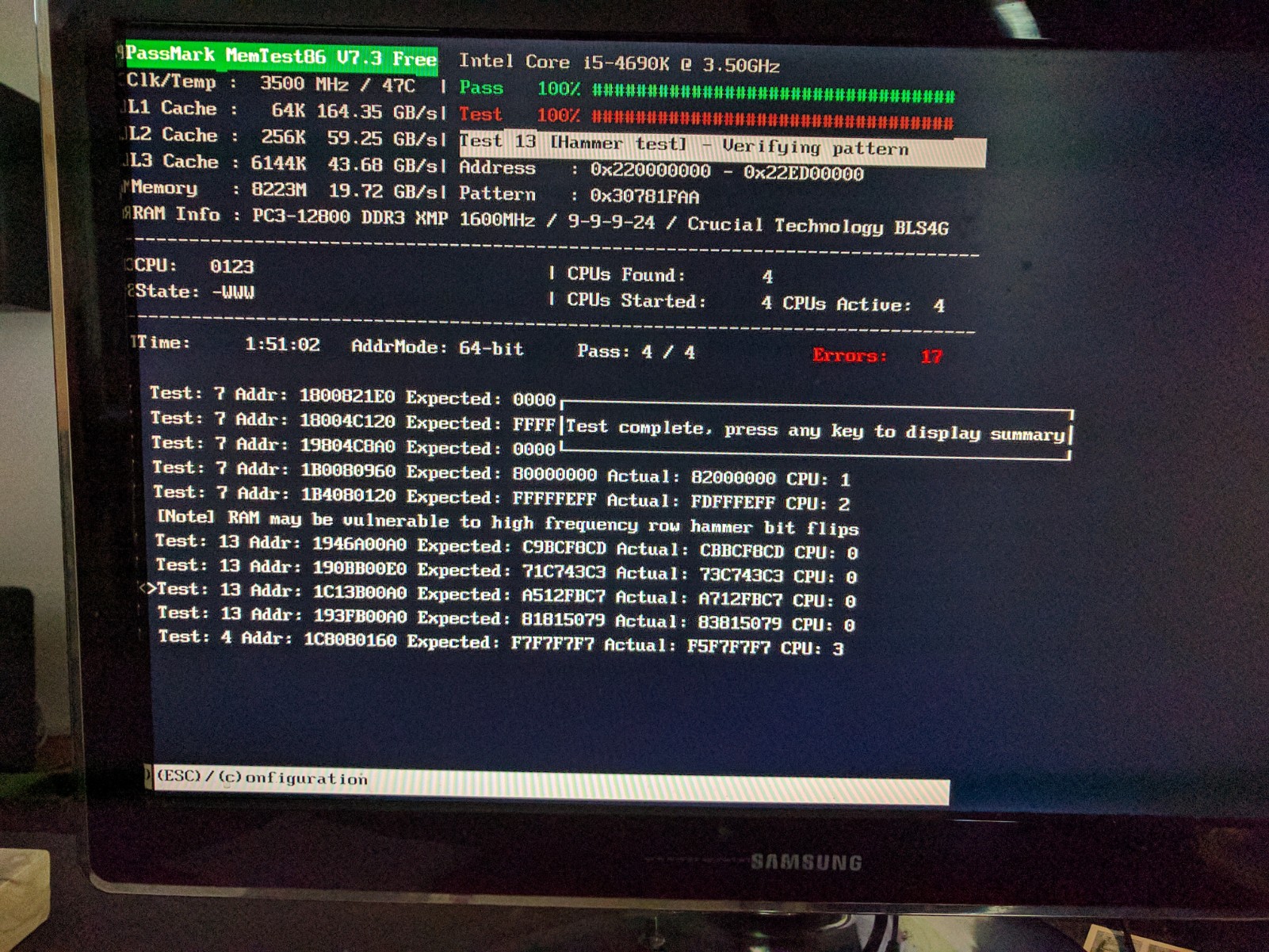Click the L1 Cache 64K speed line
The height and width of the screenshot is (952, 1269).
click(x=282, y=110)
